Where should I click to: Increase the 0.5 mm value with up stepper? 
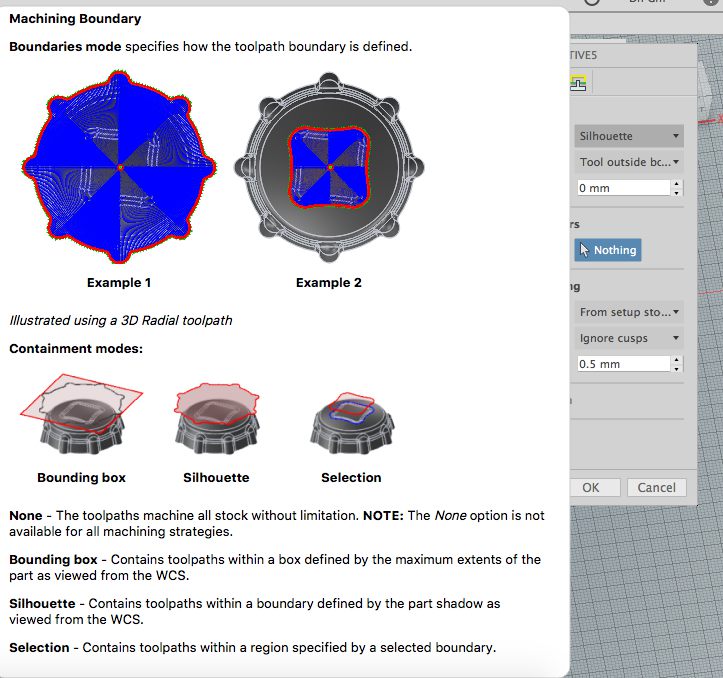coord(676,360)
